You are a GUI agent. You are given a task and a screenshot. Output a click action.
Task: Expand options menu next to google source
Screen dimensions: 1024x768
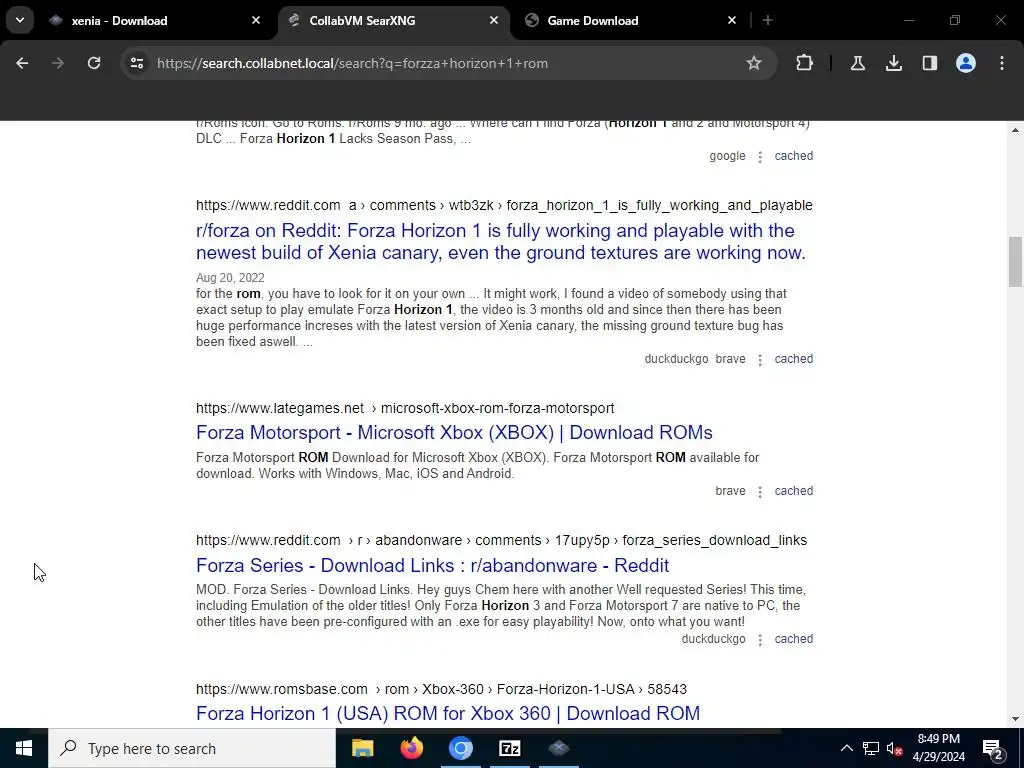(760, 157)
